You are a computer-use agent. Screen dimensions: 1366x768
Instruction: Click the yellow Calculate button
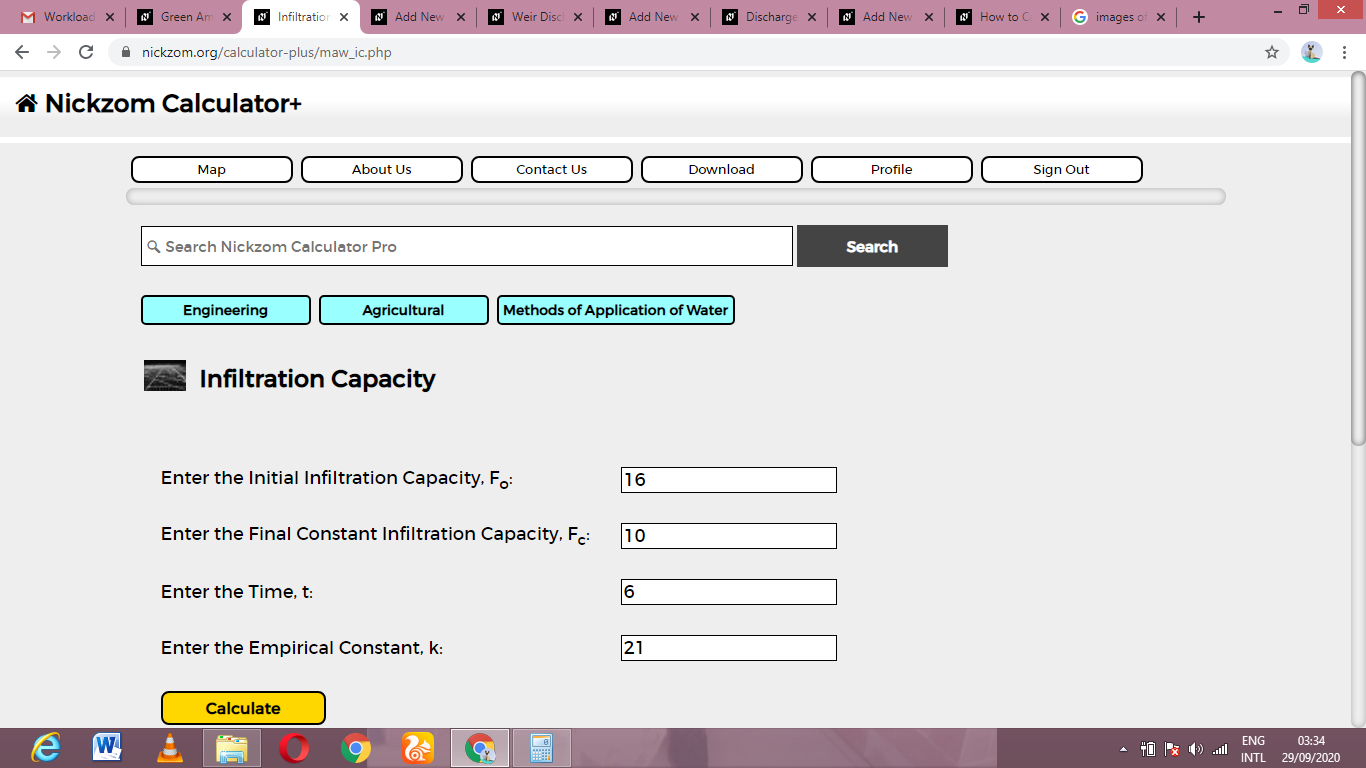243,708
